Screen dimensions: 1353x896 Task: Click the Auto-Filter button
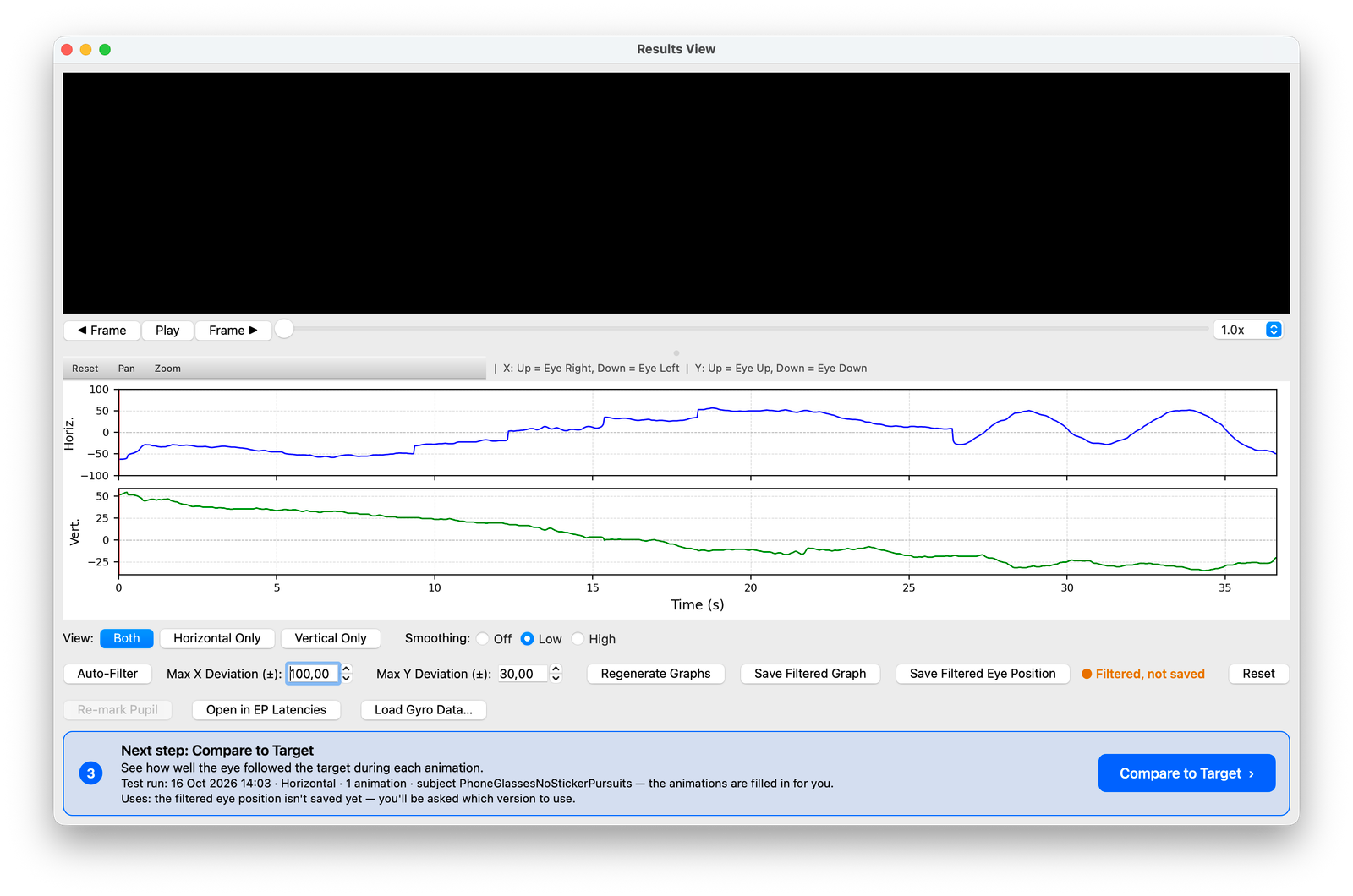point(107,674)
